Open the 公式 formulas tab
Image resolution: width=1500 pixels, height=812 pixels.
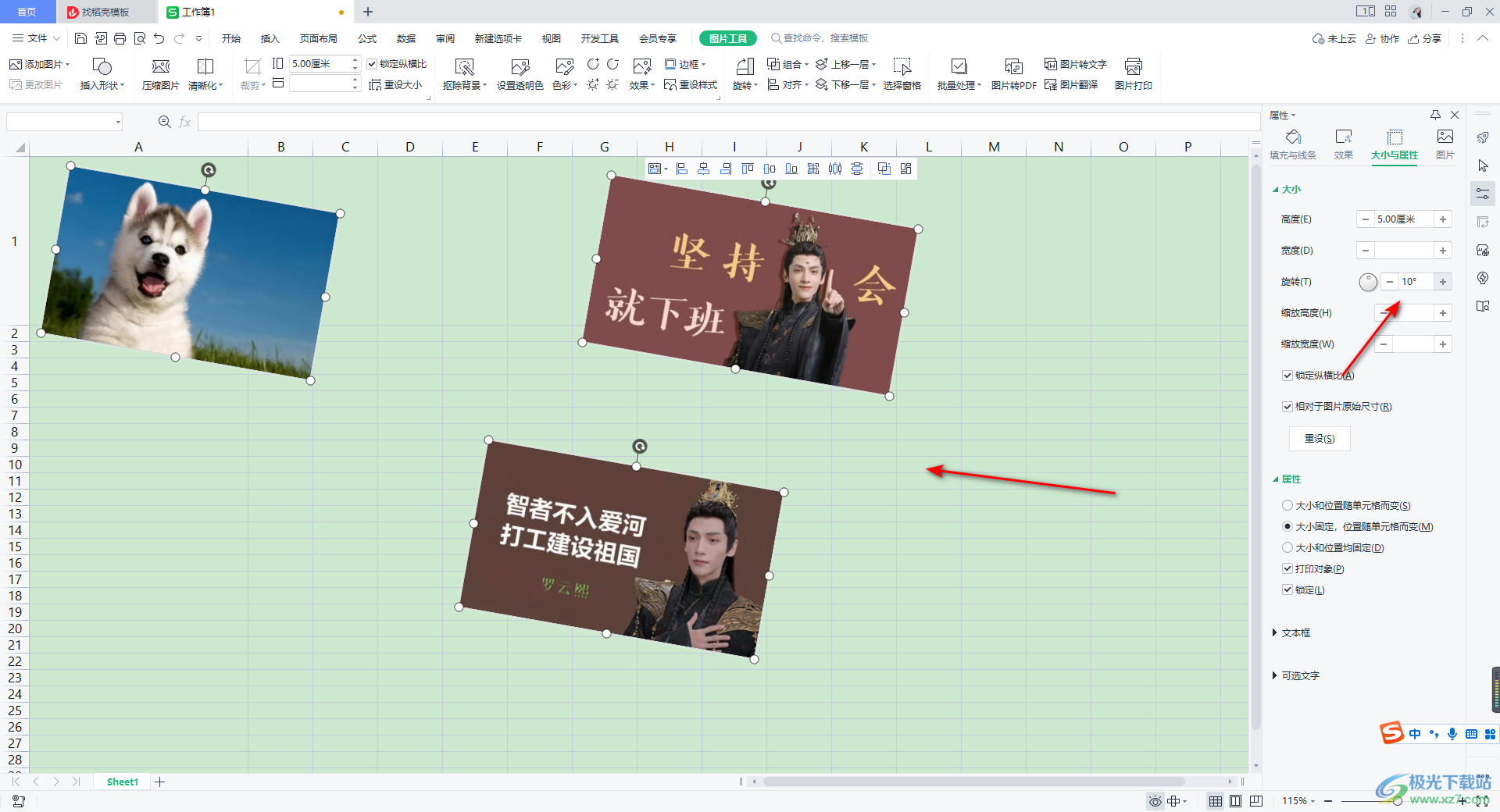(x=367, y=38)
